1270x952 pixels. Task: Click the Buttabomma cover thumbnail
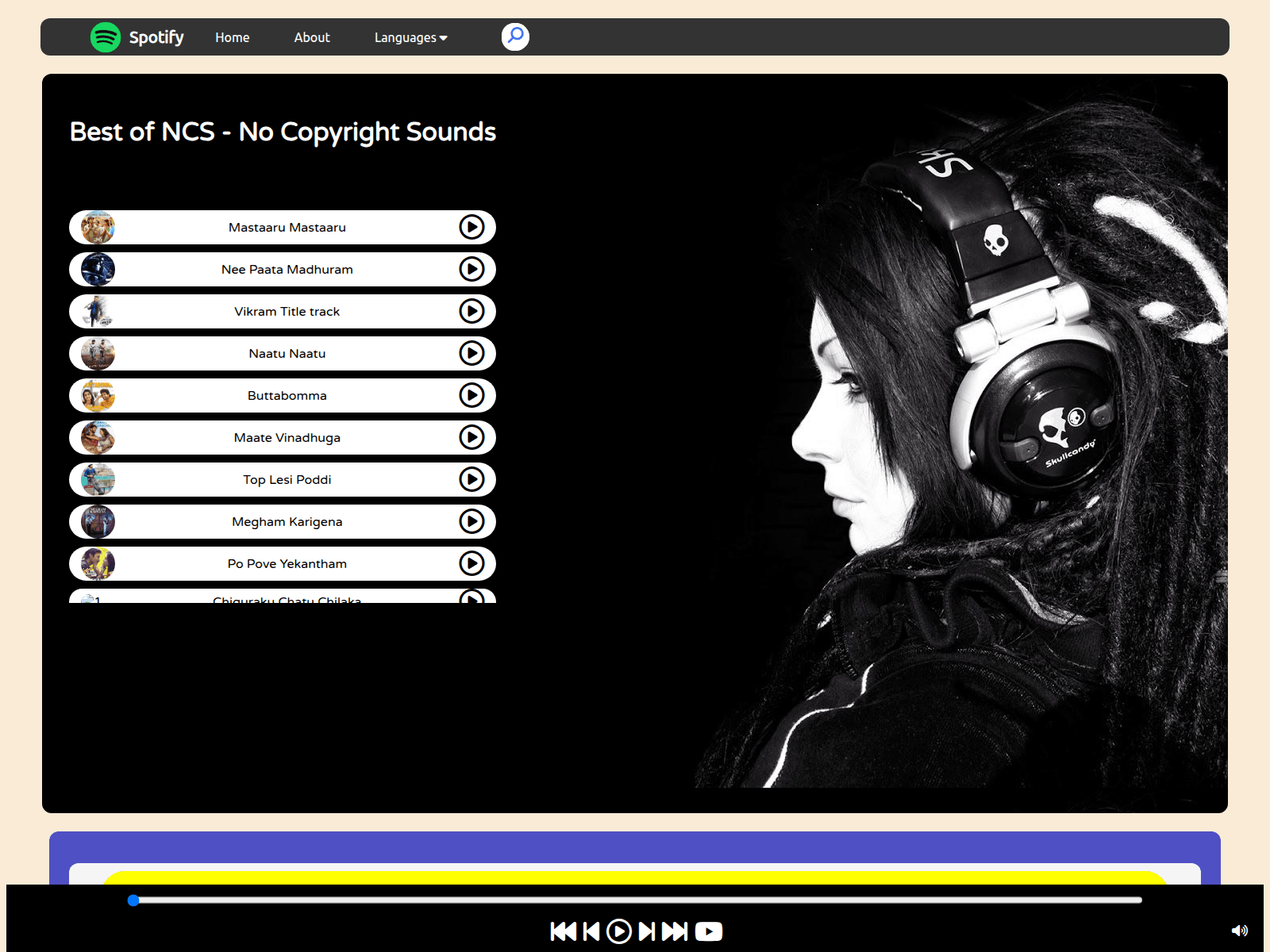pyautogui.click(x=98, y=395)
